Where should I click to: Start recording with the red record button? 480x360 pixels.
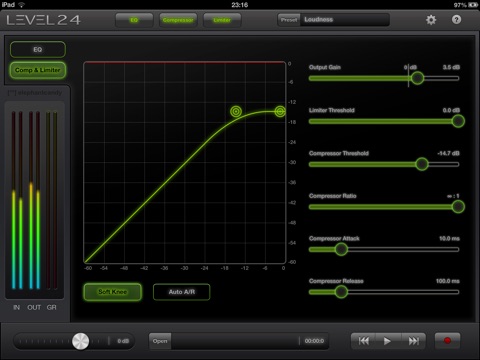pyautogui.click(x=447, y=341)
